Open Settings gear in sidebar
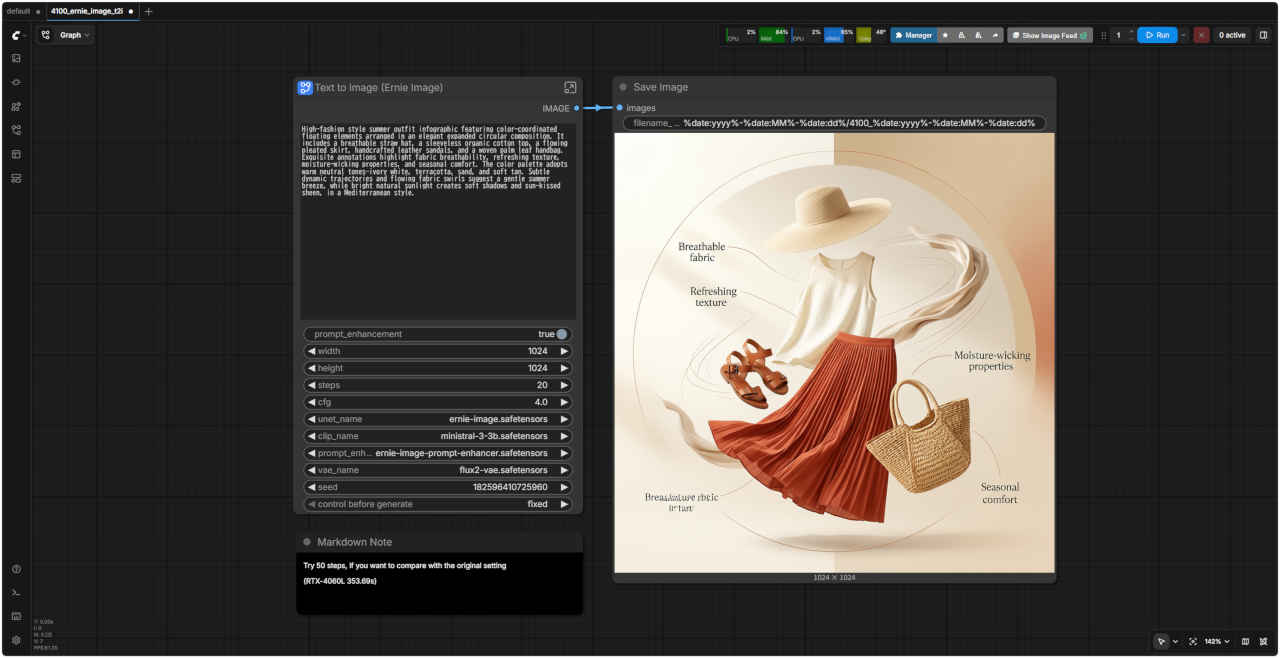The height and width of the screenshot is (658, 1280). click(16, 640)
